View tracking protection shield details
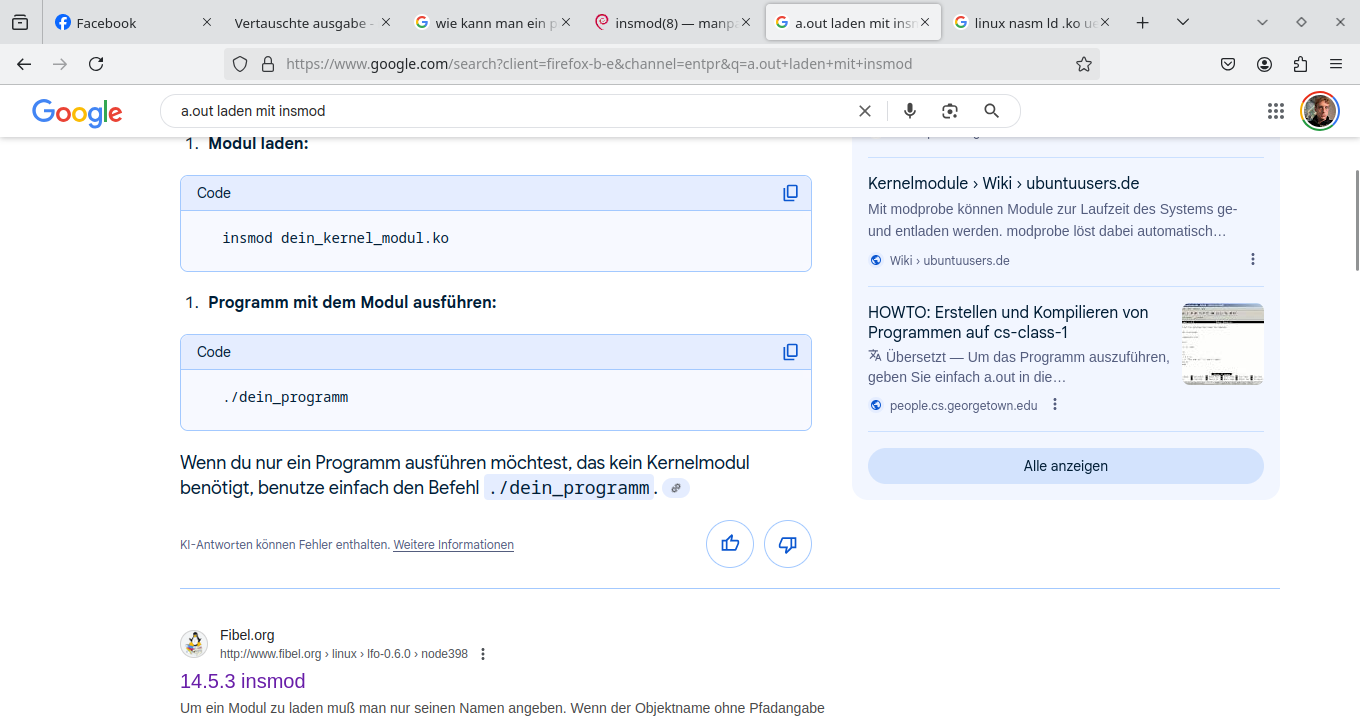This screenshot has height=724, width=1360. [240, 63]
